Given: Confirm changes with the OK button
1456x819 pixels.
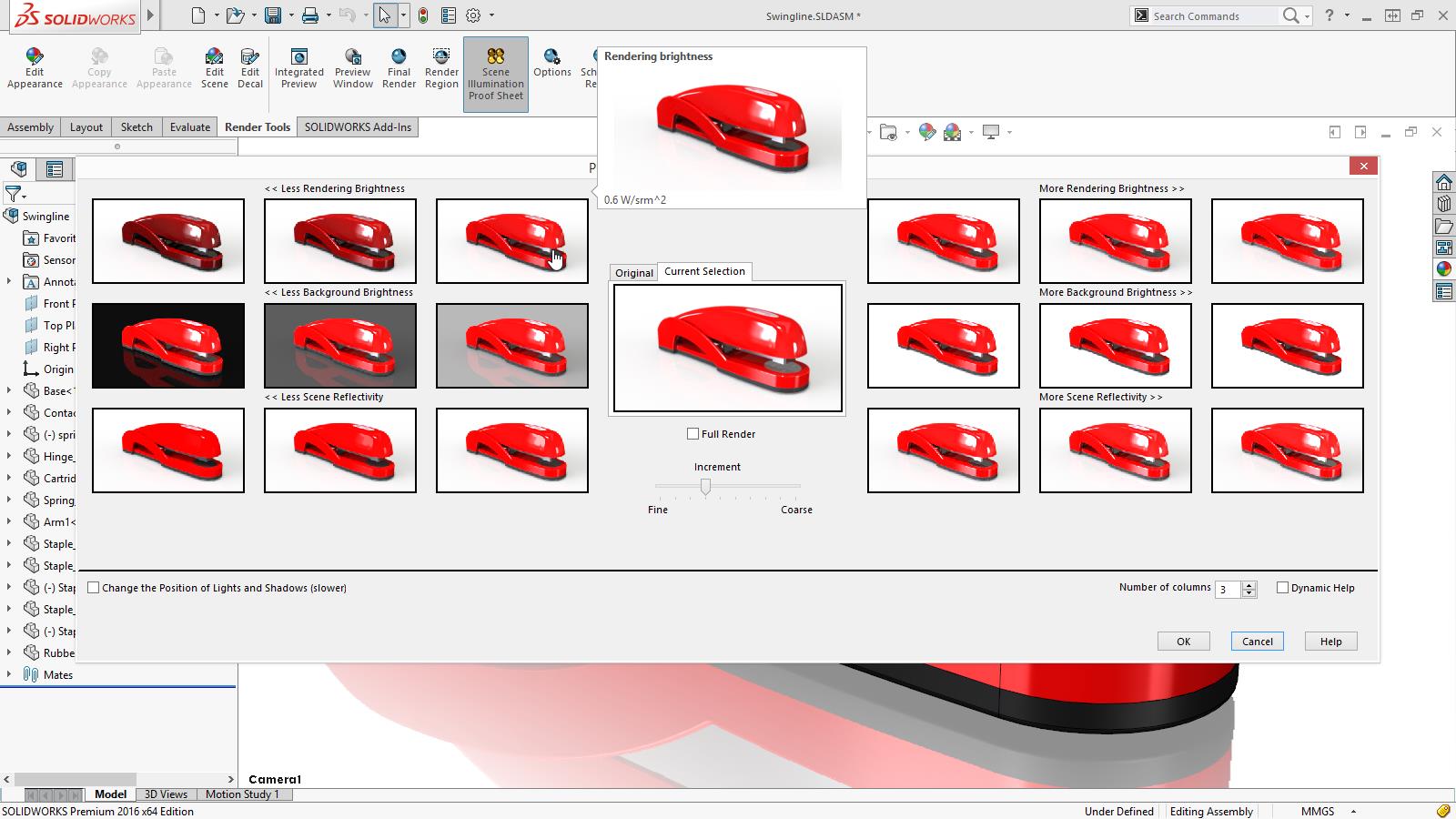Looking at the screenshot, I should click(x=1183, y=641).
